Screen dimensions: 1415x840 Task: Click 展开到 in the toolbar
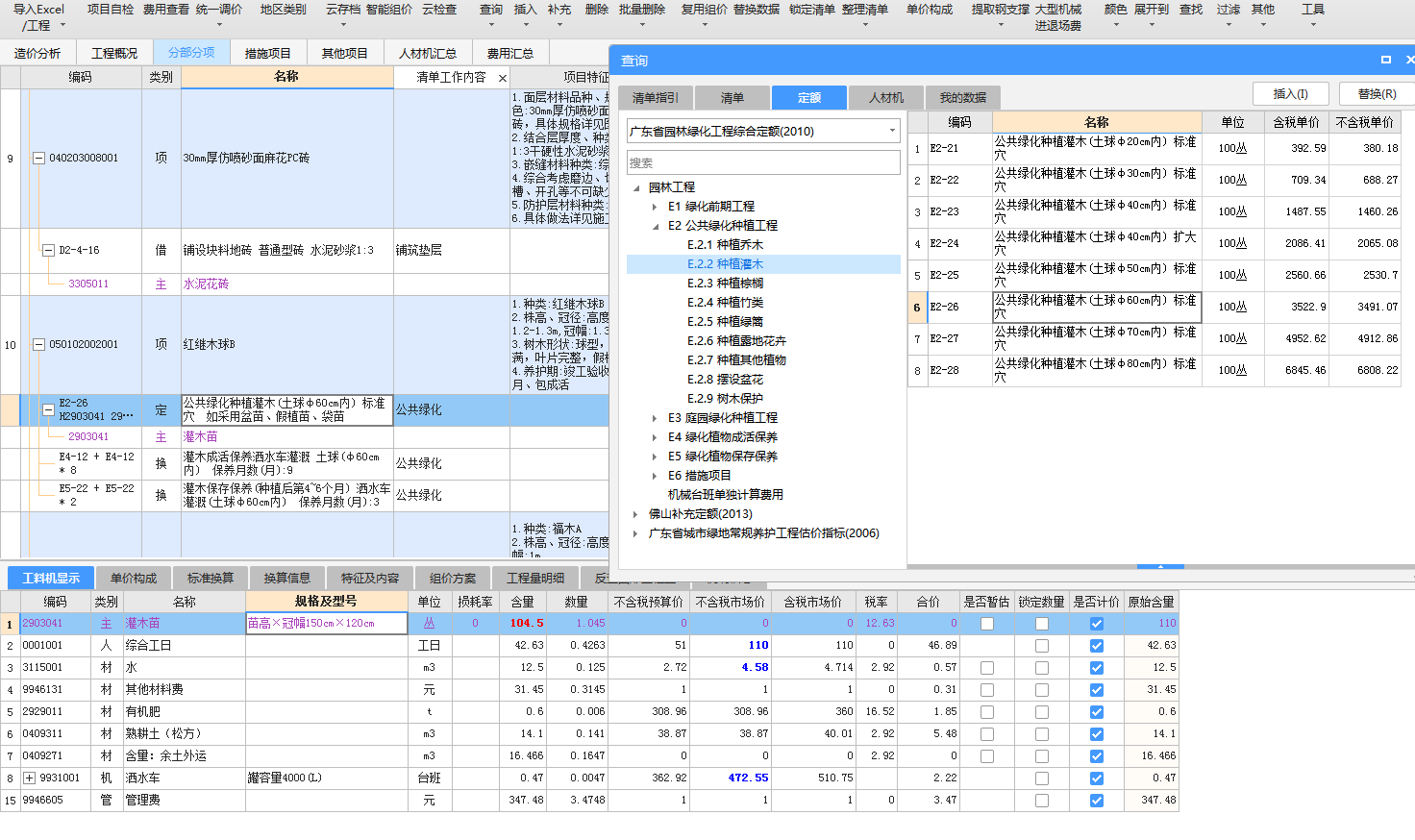(x=1152, y=10)
